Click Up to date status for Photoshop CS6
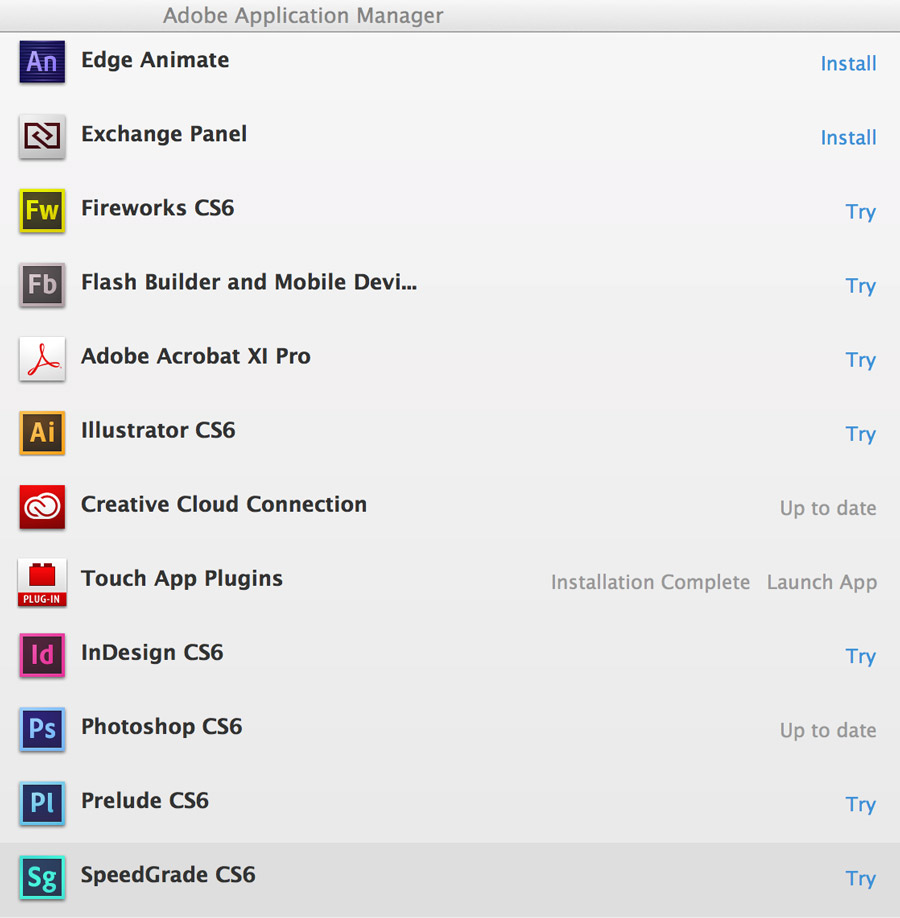The width and height of the screenshot is (900, 918). click(x=828, y=731)
